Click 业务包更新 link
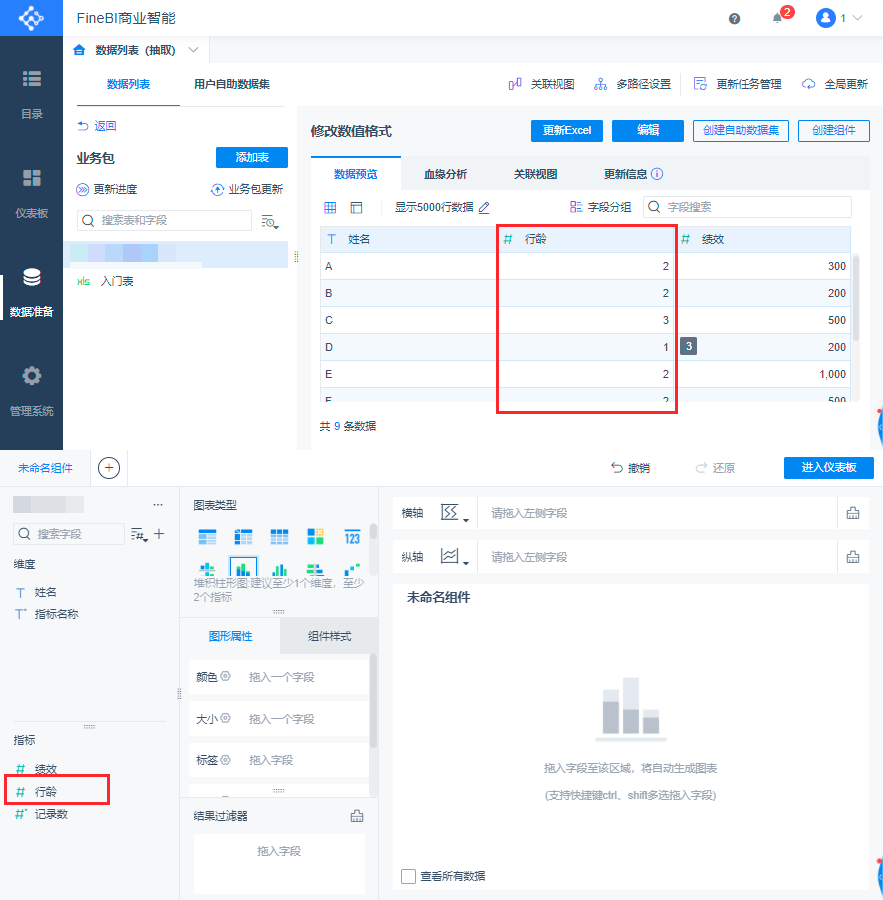The width and height of the screenshot is (883, 900). coord(247,189)
